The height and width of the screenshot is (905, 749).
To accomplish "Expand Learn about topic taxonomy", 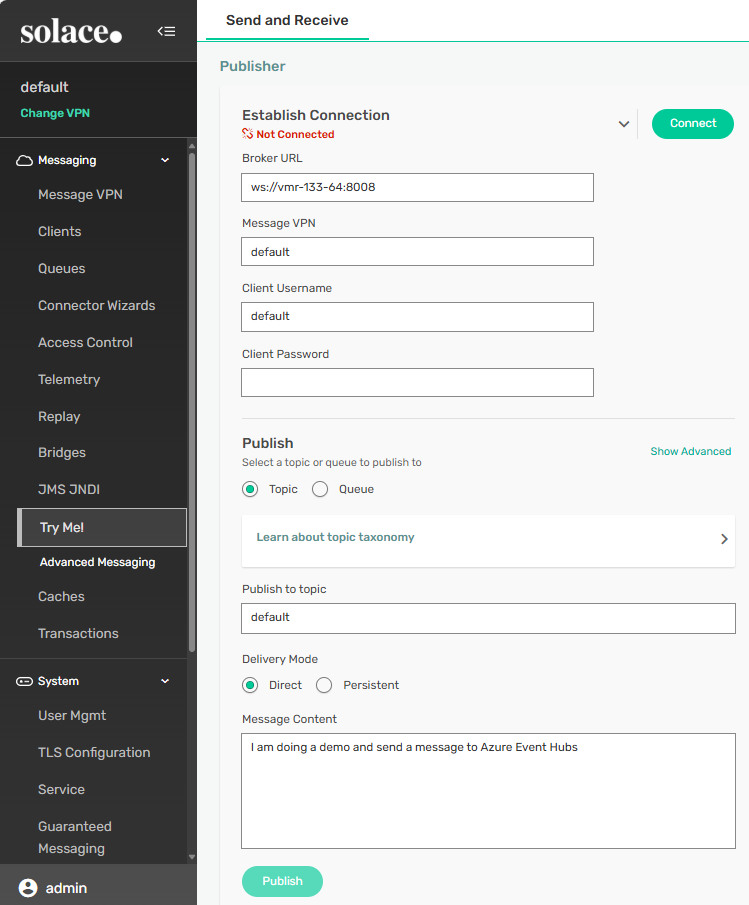I will tap(724, 538).
